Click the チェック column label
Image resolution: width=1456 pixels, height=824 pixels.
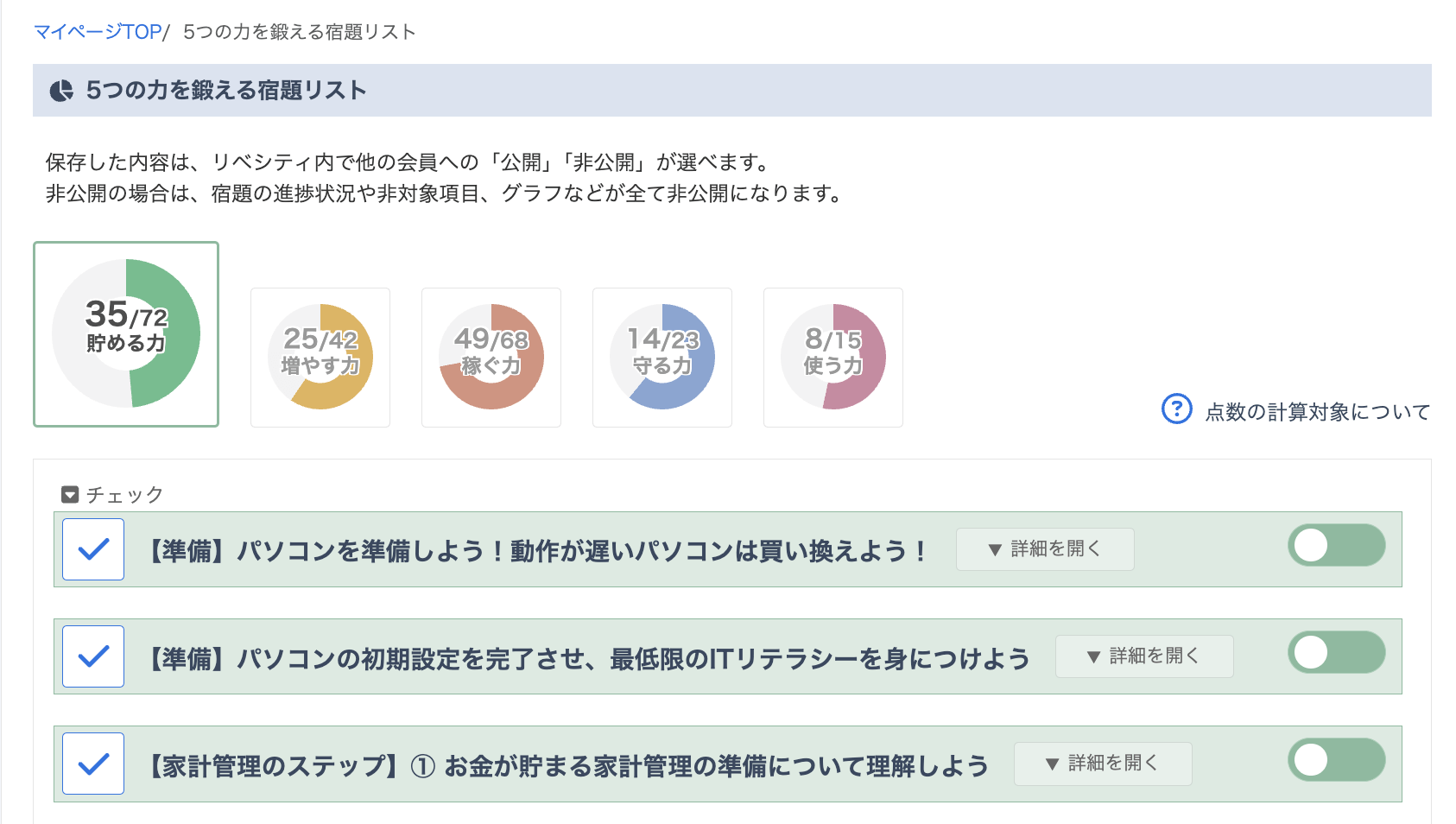124,495
